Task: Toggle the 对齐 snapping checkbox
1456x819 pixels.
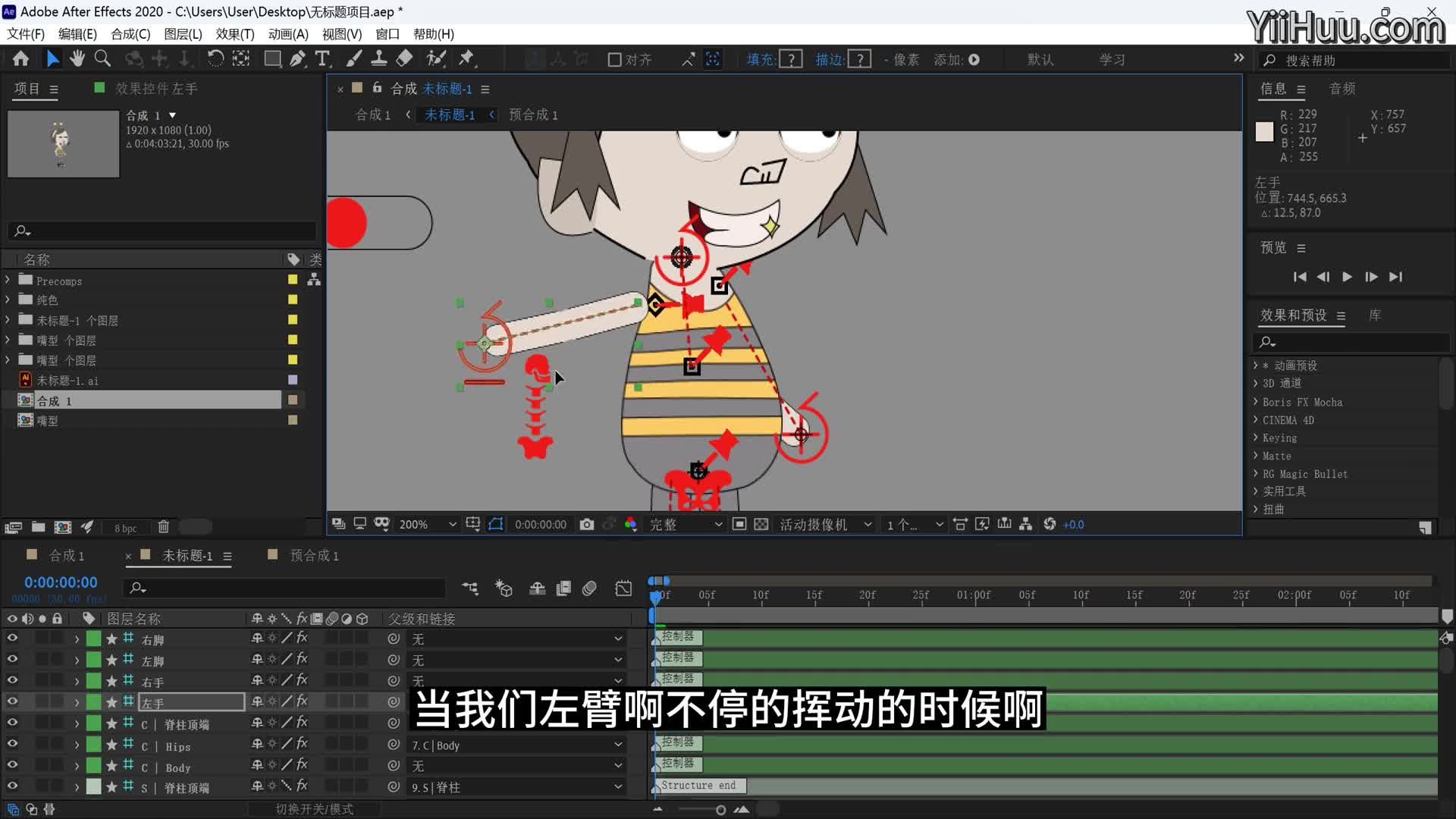Action: [615, 59]
